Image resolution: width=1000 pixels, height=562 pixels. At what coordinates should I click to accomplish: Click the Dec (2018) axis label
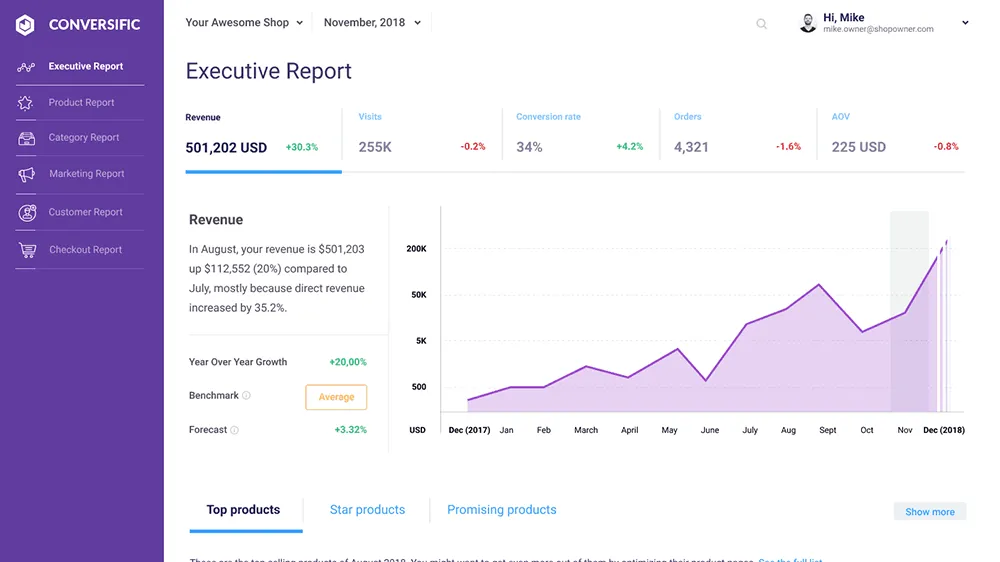click(944, 431)
